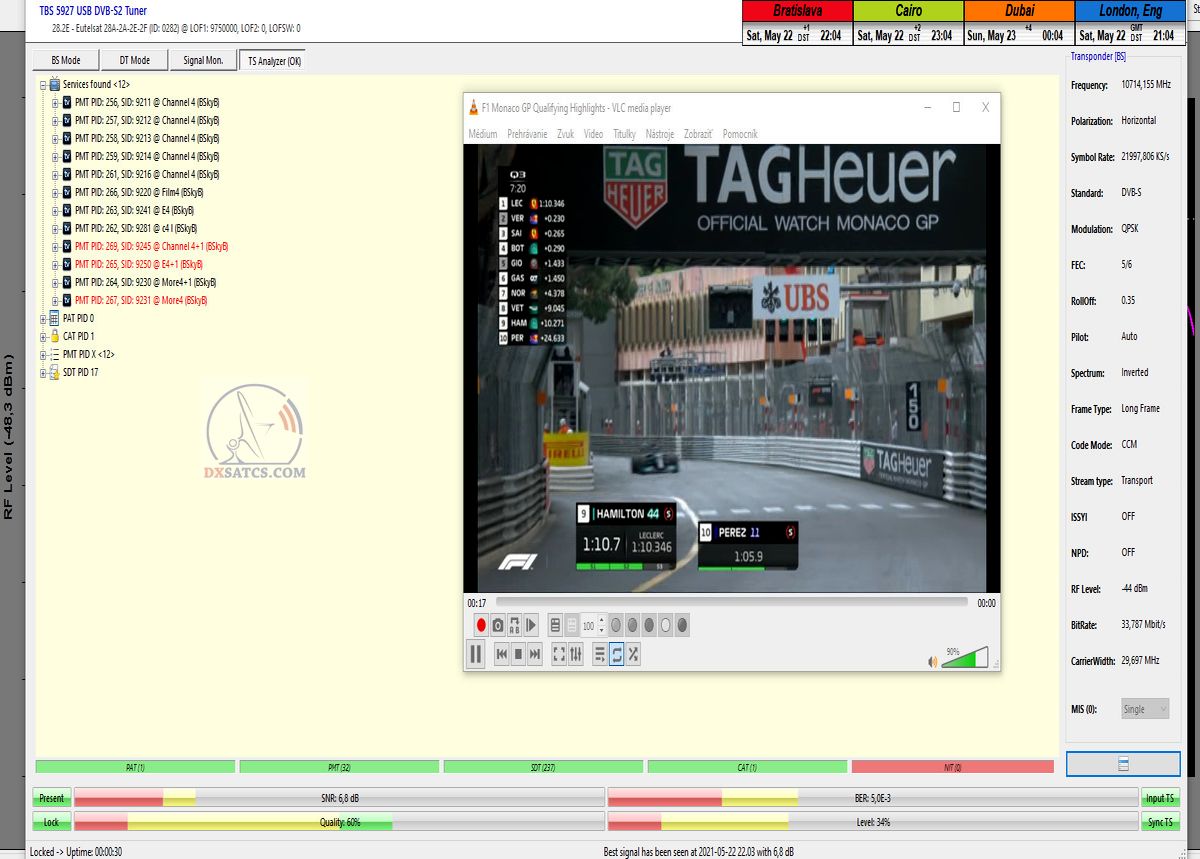Enter fullscreen mode in VLC
This screenshot has width=1200, height=859.
coord(559,654)
